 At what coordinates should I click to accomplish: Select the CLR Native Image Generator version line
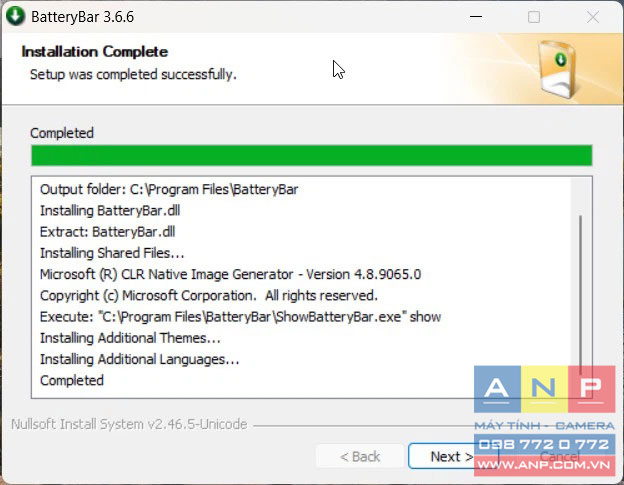point(230,274)
